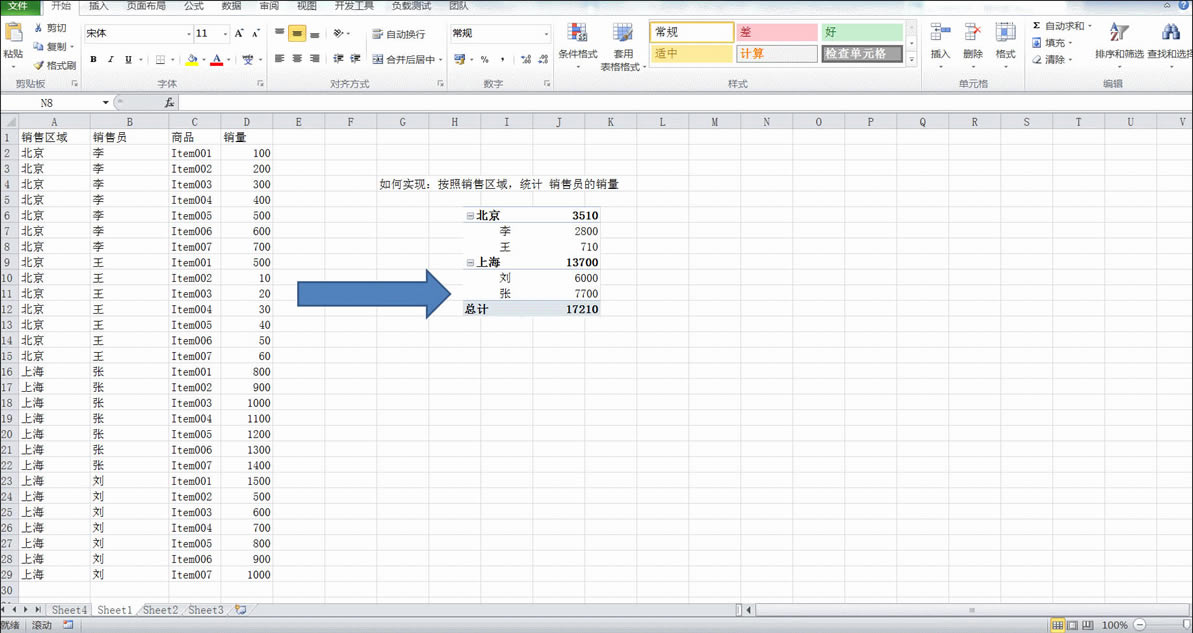The image size is (1193, 633).
Task: Toggle align text right
Action: point(314,59)
